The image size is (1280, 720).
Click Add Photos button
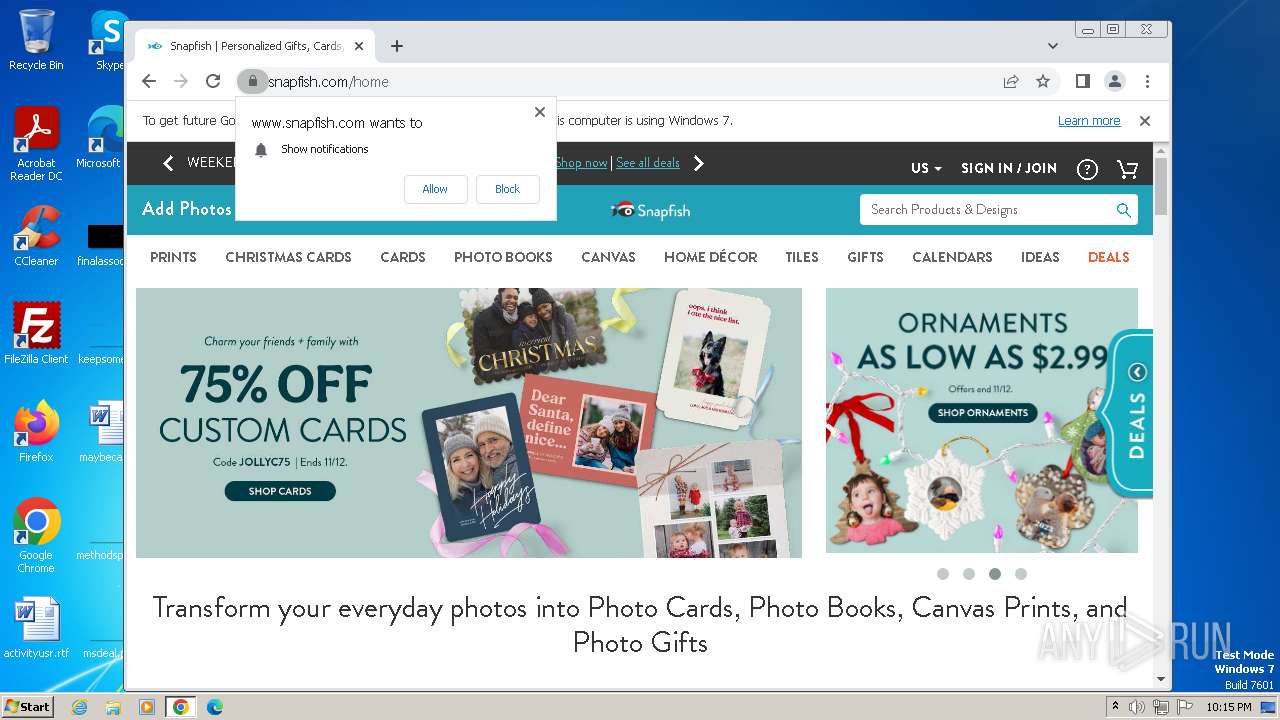187,209
